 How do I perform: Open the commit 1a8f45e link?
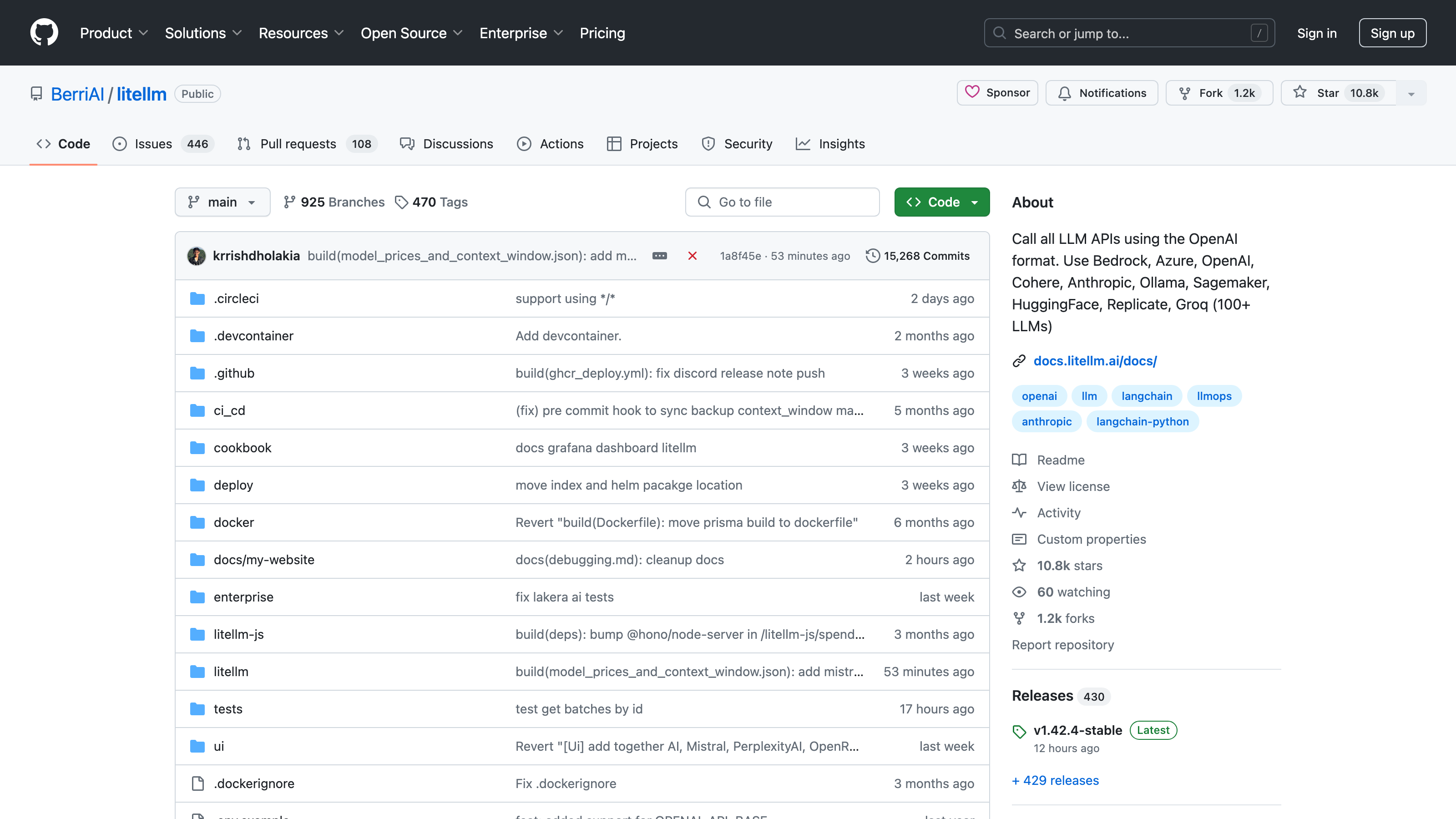pos(740,255)
